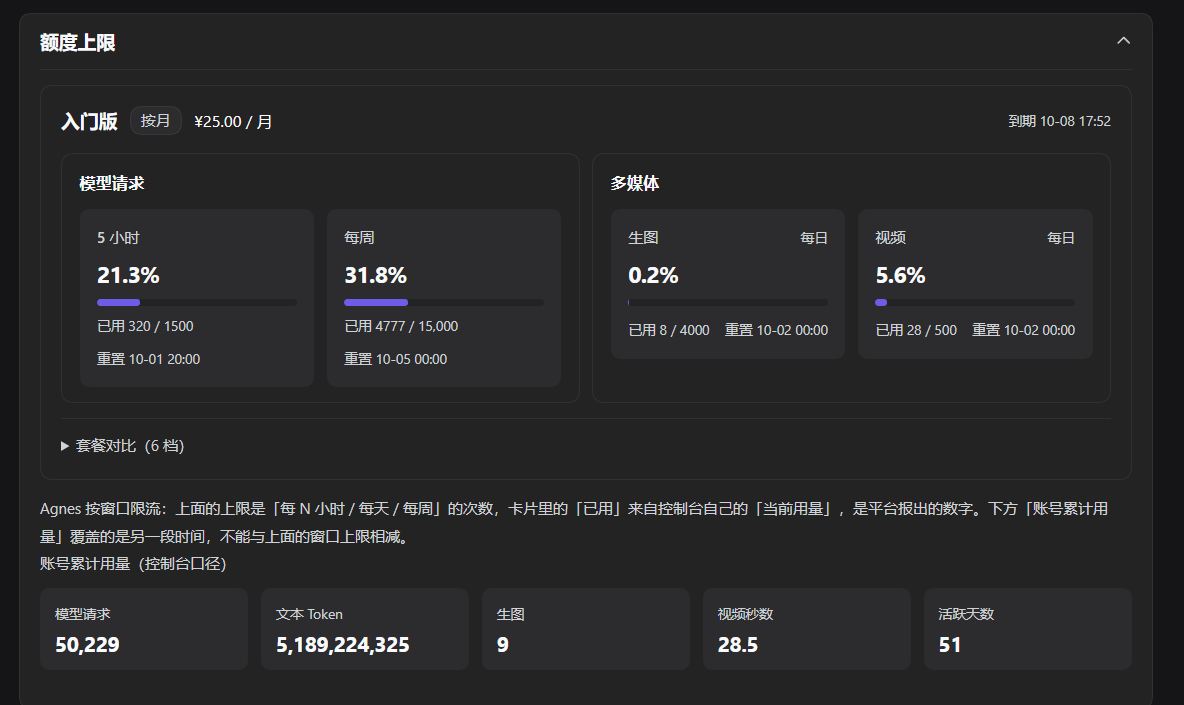The image size is (1184, 705).
Task: Click the 视频秒数 label
Action: (745, 614)
